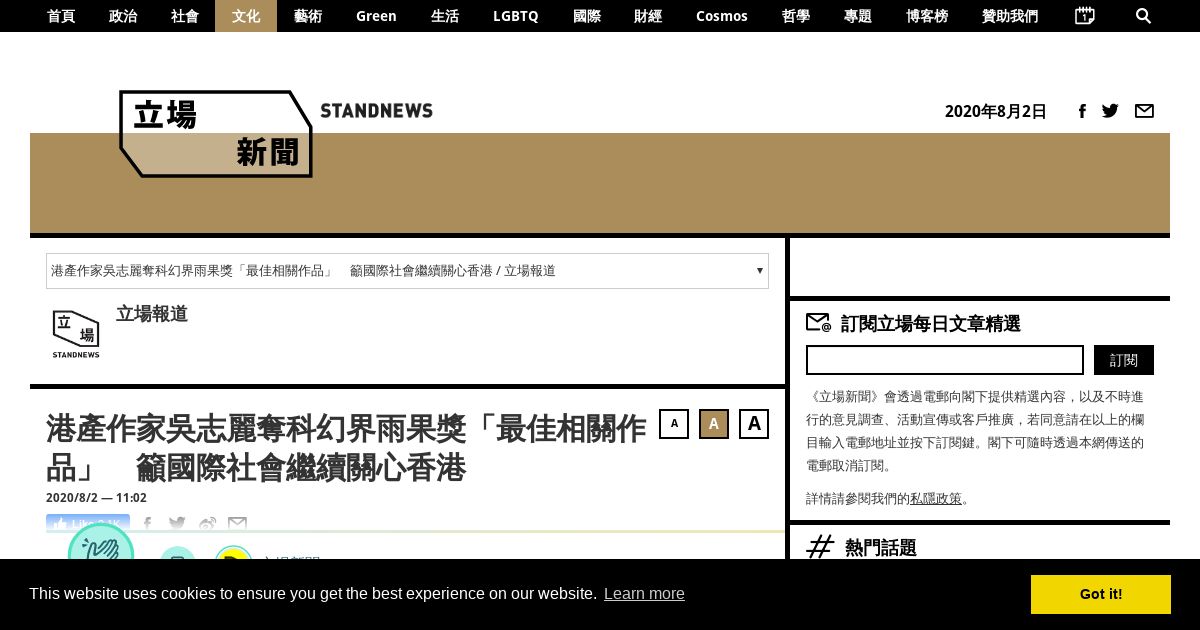The image size is (1200, 630).
Task: Open the Green section
Action: tap(376, 16)
